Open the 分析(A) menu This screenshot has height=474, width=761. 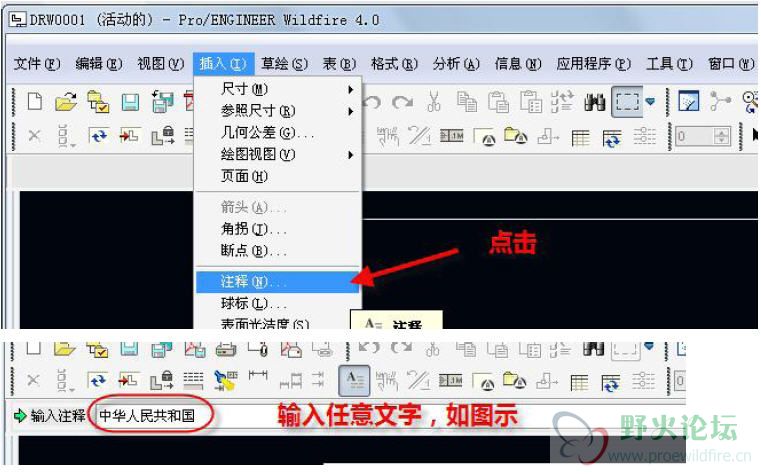click(x=456, y=64)
